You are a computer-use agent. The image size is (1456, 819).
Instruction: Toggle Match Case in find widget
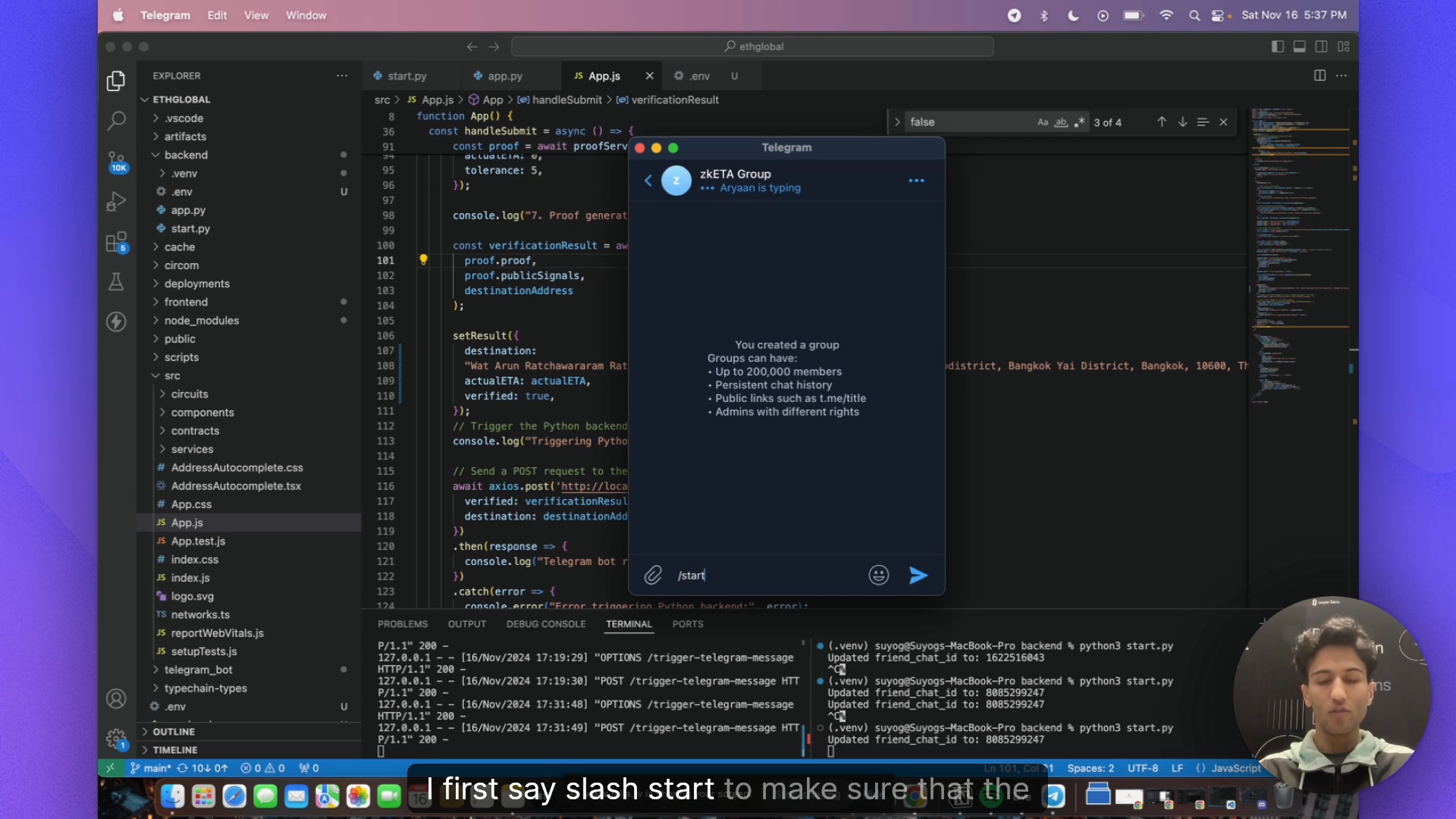[x=1043, y=122]
